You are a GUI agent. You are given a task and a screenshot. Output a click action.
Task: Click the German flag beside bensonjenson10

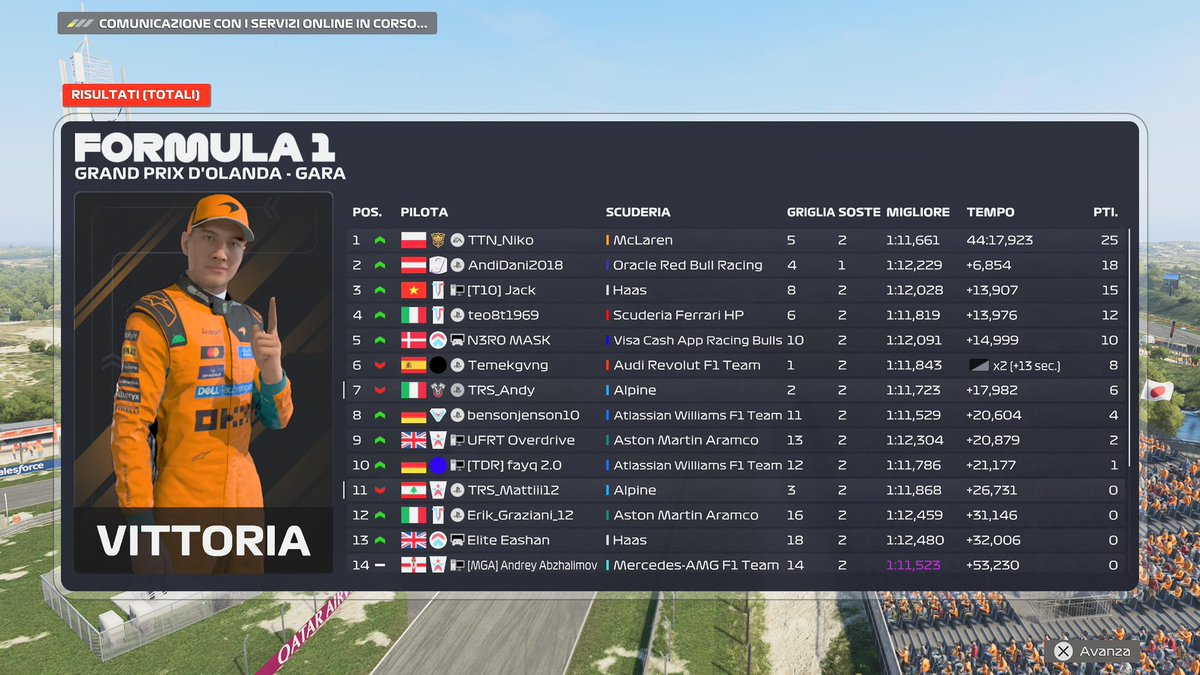coord(413,415)
